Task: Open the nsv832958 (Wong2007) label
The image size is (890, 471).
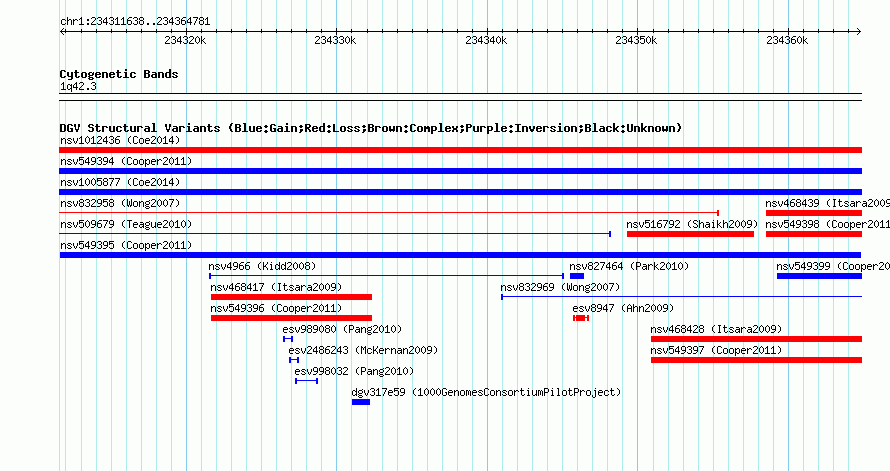Action: (x=120, y=203)
